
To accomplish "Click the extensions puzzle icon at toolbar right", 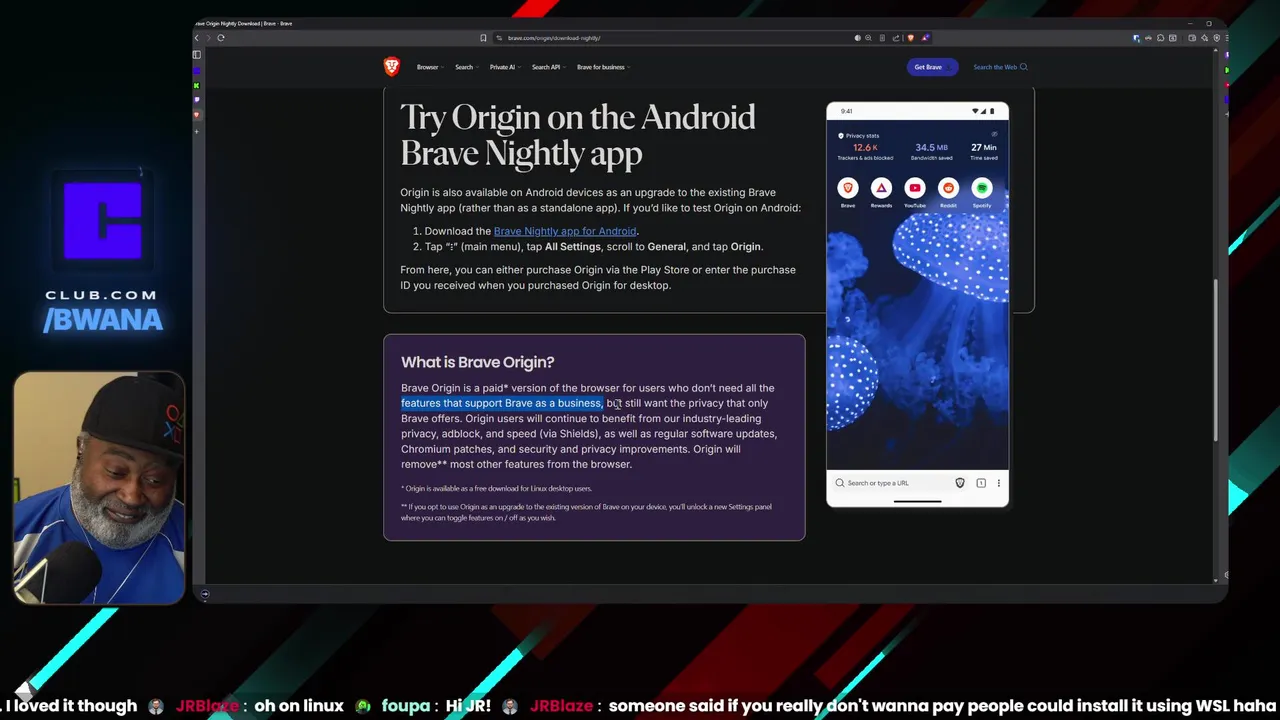I will point(1160,38).
